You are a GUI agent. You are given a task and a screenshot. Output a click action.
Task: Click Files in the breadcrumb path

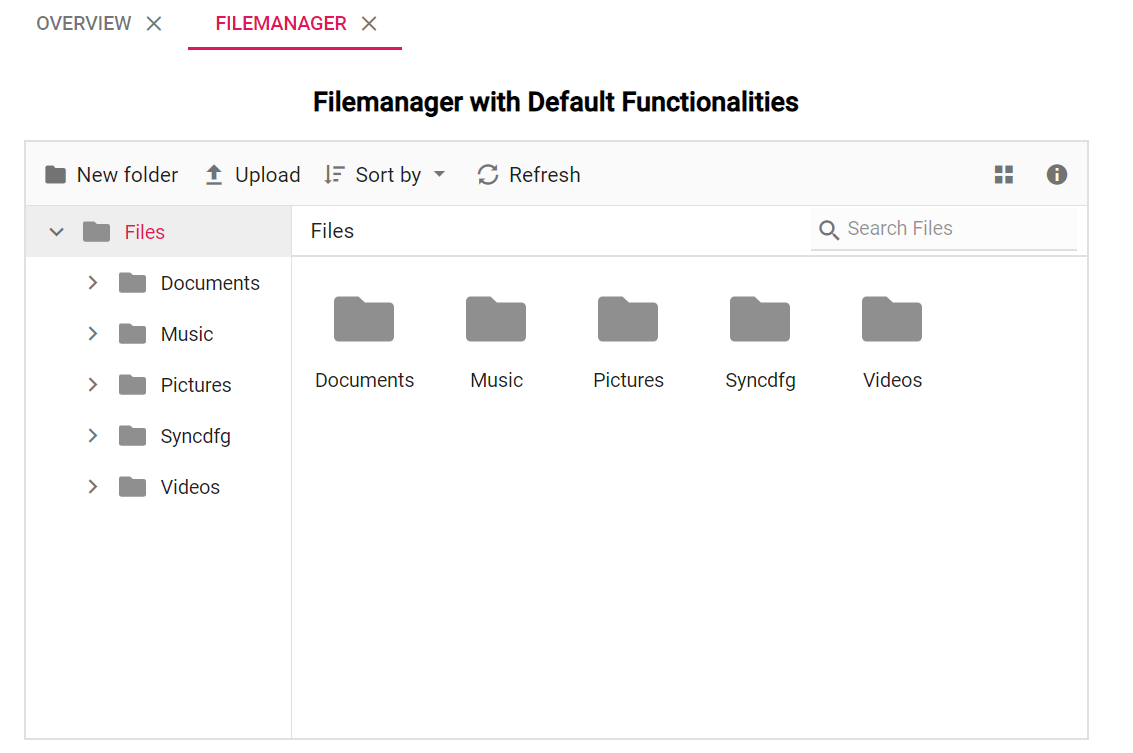[x=332, y=231]
